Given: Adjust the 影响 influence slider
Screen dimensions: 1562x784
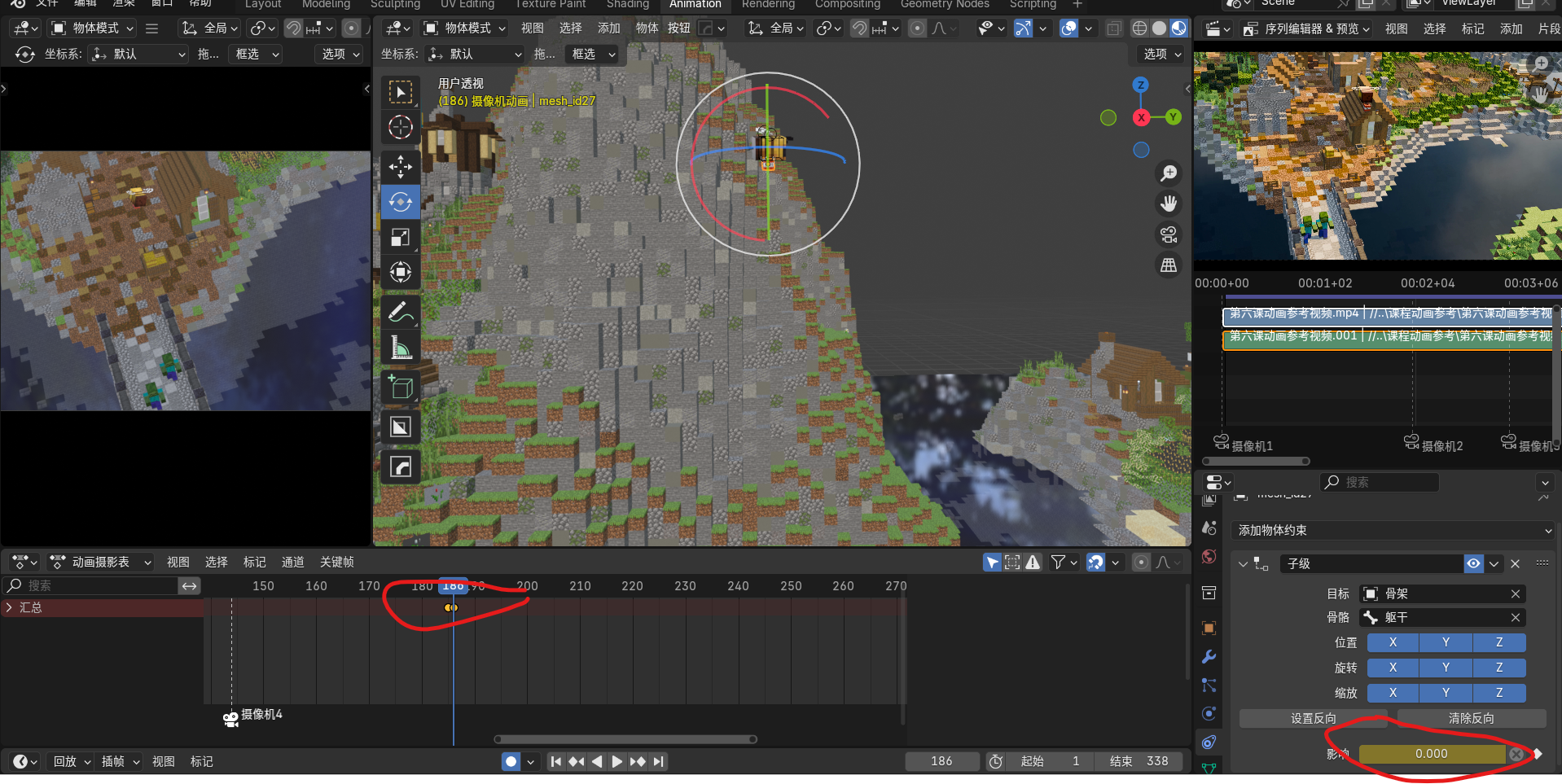Looking at the screenshot, I should click(1431, 754).
